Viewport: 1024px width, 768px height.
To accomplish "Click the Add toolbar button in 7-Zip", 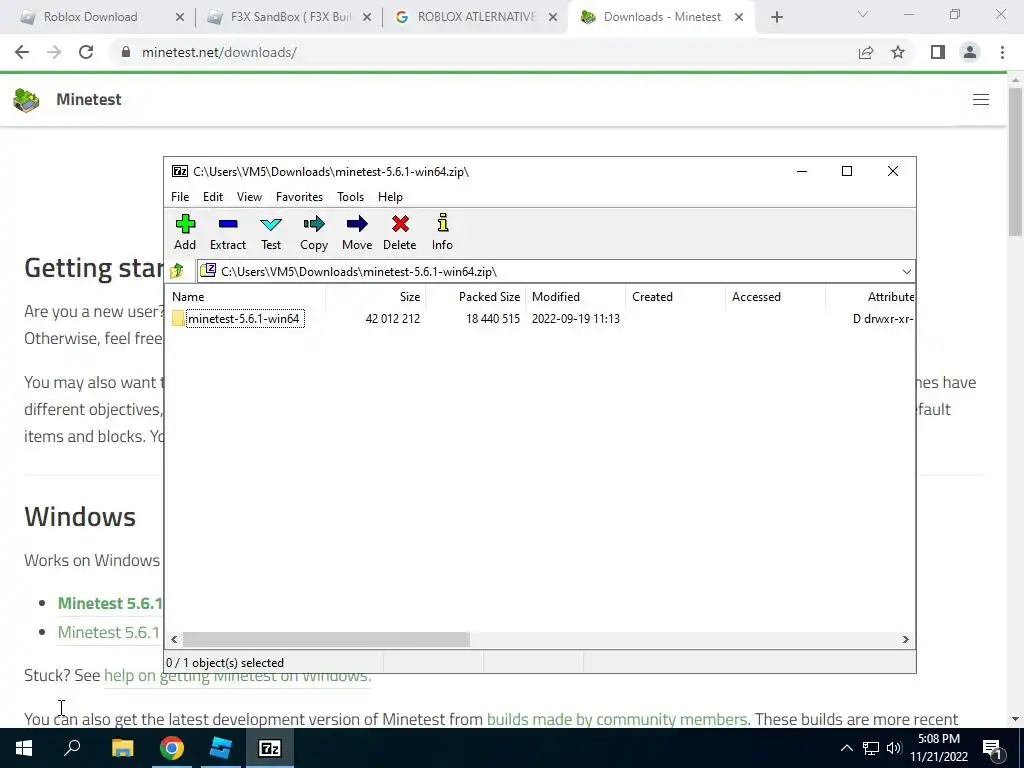I will (185, 232).
